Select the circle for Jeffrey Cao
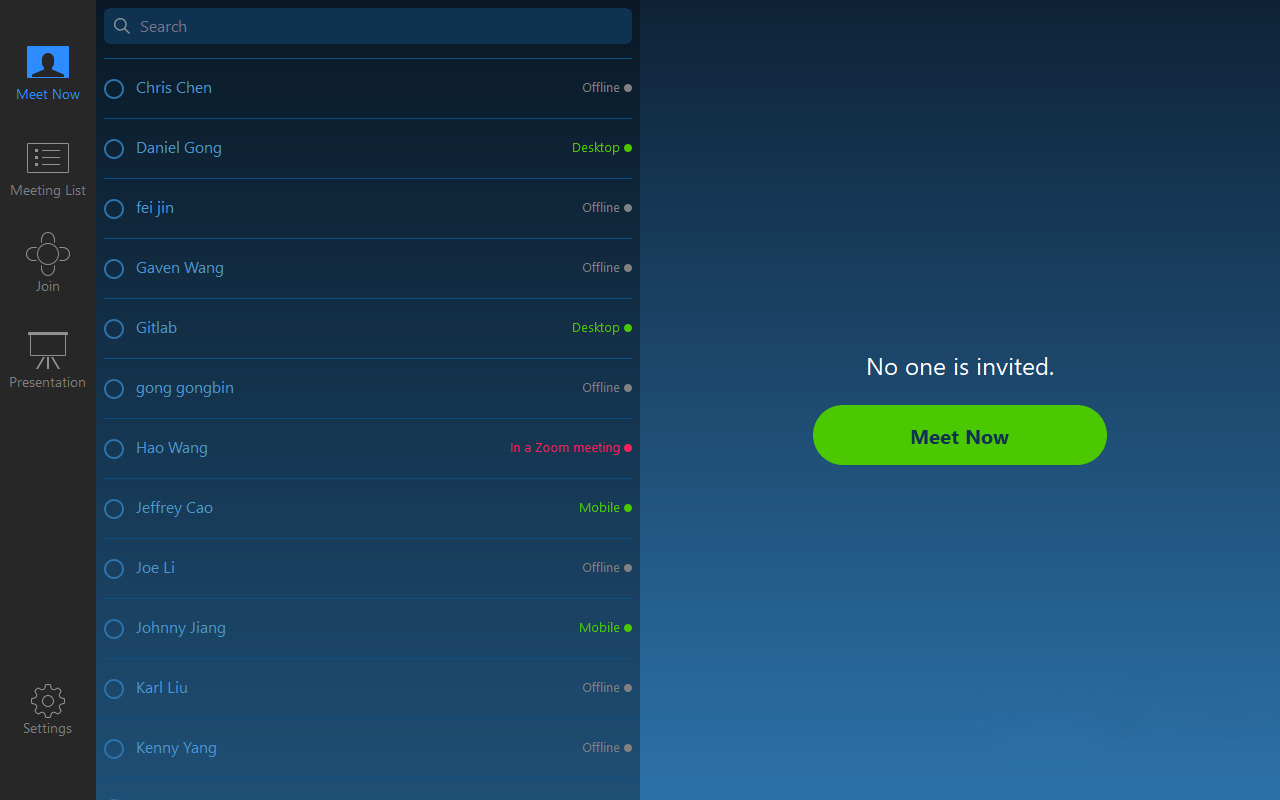The height and width of the screenshot is (800, 1280). [x=114, y=509]
